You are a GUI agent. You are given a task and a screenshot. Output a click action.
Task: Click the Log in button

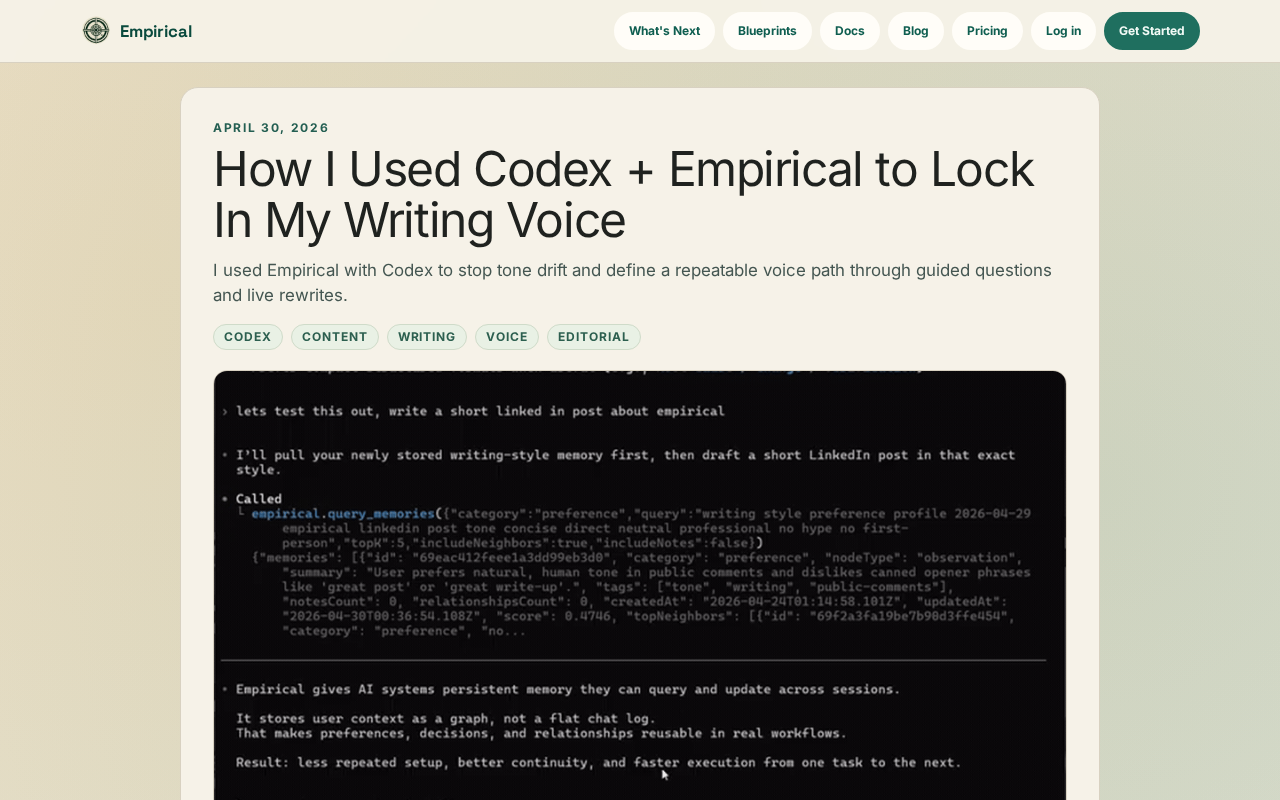(x=1063, y=31)
